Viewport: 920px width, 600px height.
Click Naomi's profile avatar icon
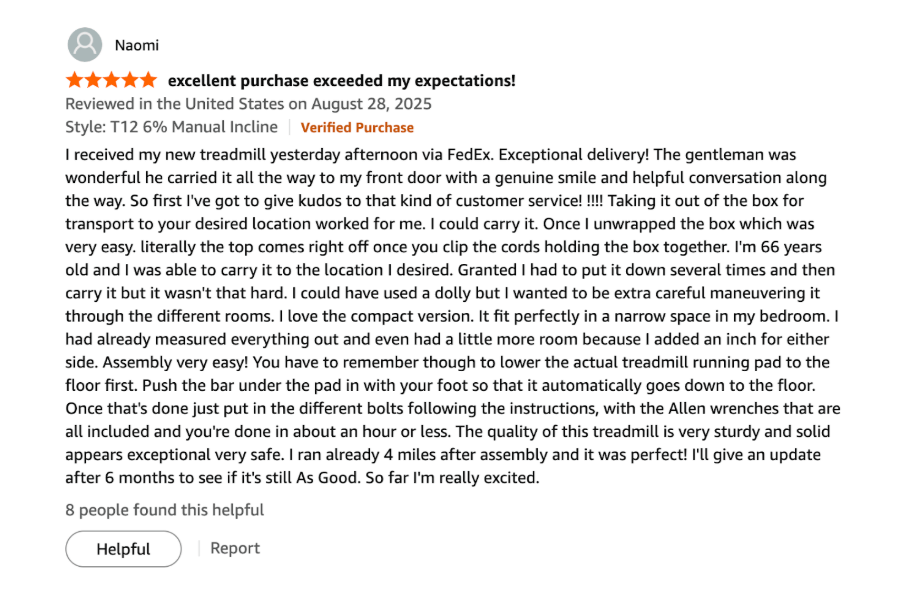click(85, 43)
